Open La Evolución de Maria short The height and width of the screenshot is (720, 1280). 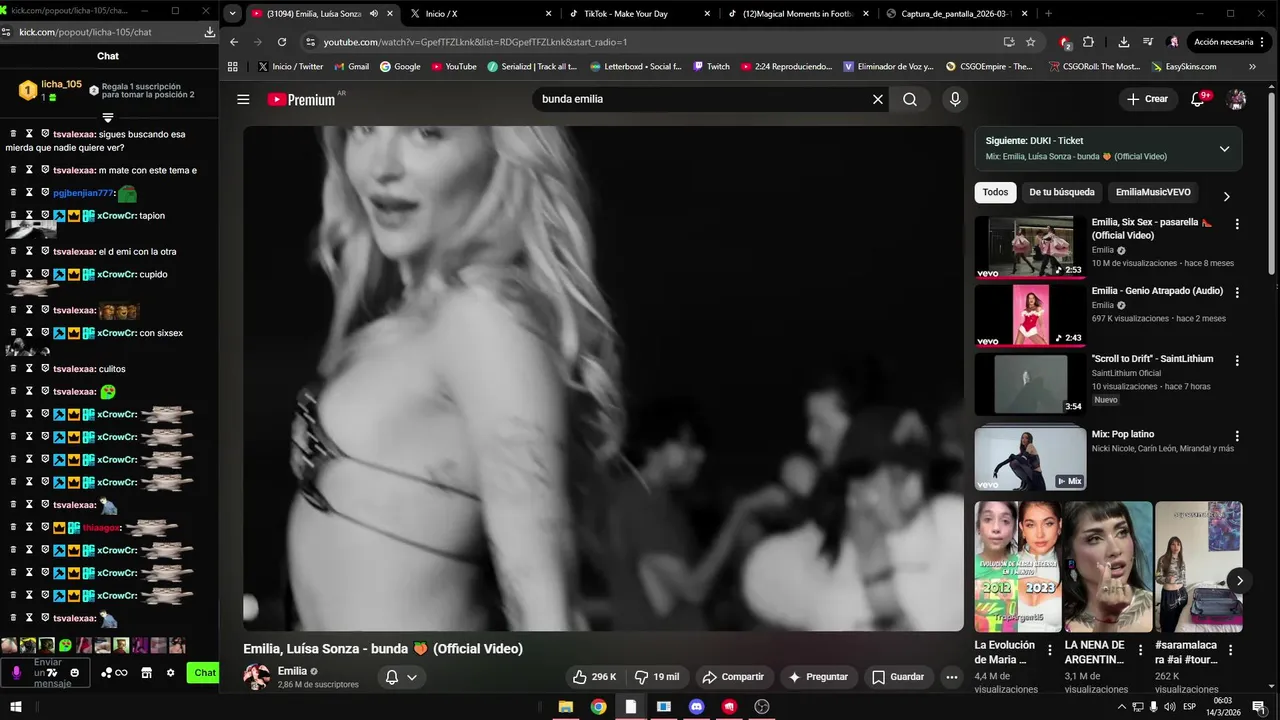(1019, 566)
